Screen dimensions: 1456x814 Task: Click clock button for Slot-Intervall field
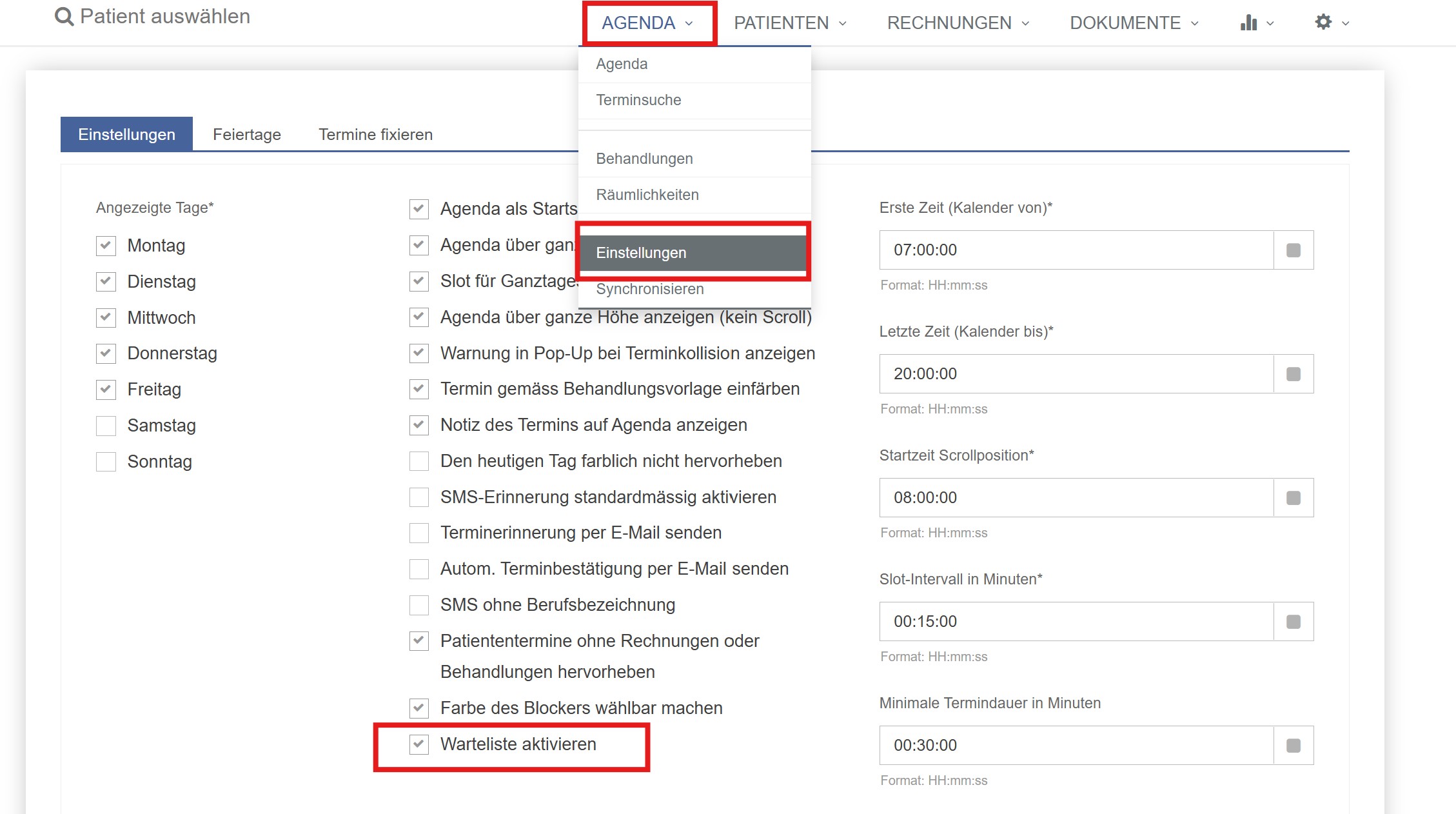[1294, 622]
